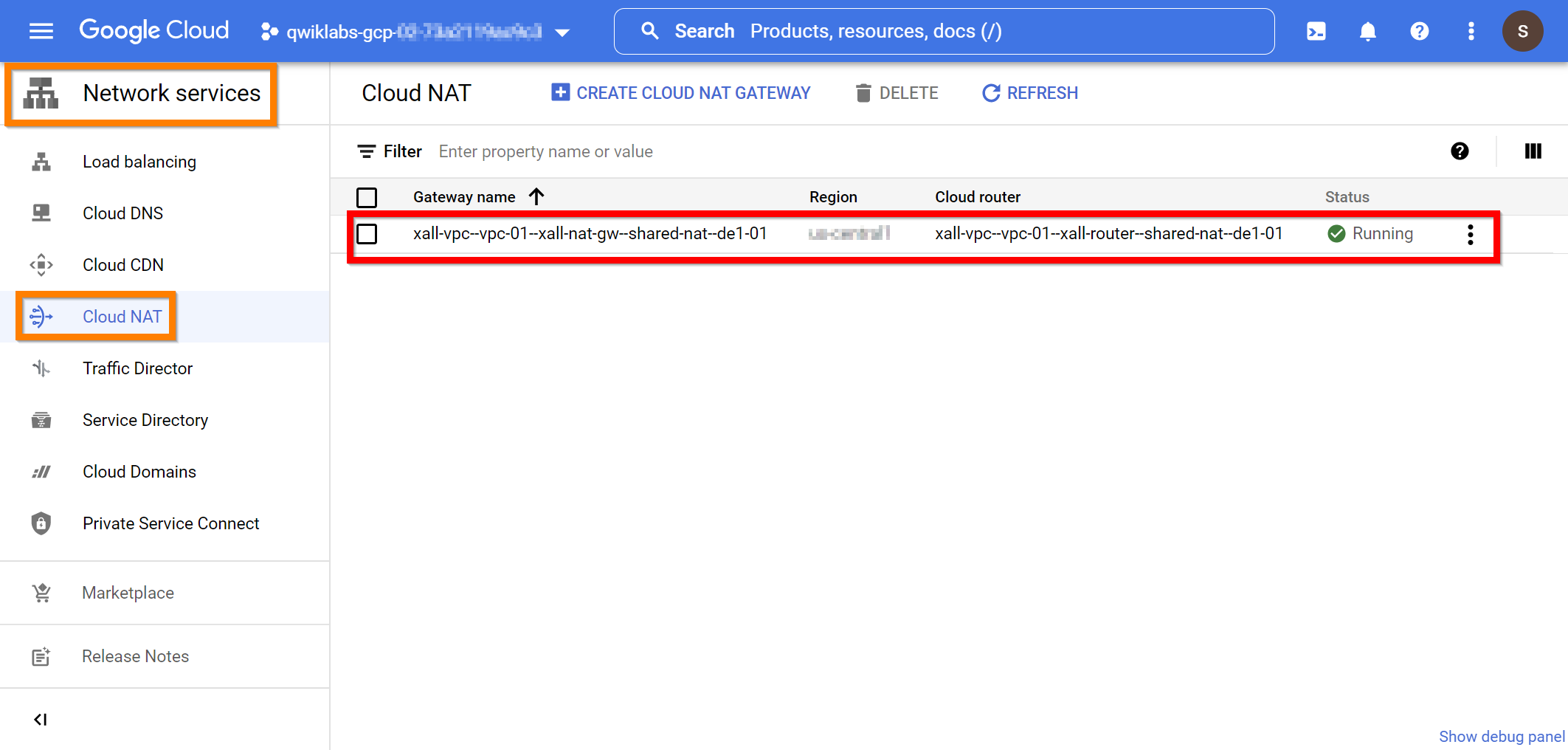Open the main navigation hamburger menu
This screenshot has width=1568, height=750.
coord(41,31)
